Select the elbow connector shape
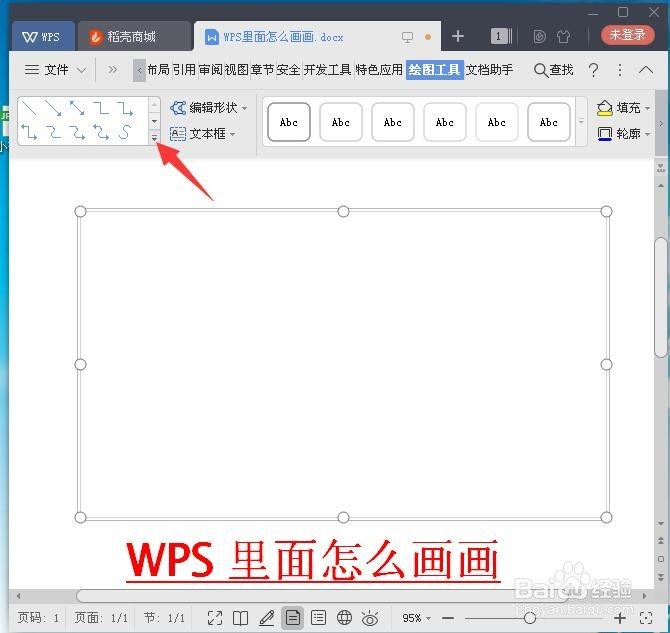 tap(101, 108)
